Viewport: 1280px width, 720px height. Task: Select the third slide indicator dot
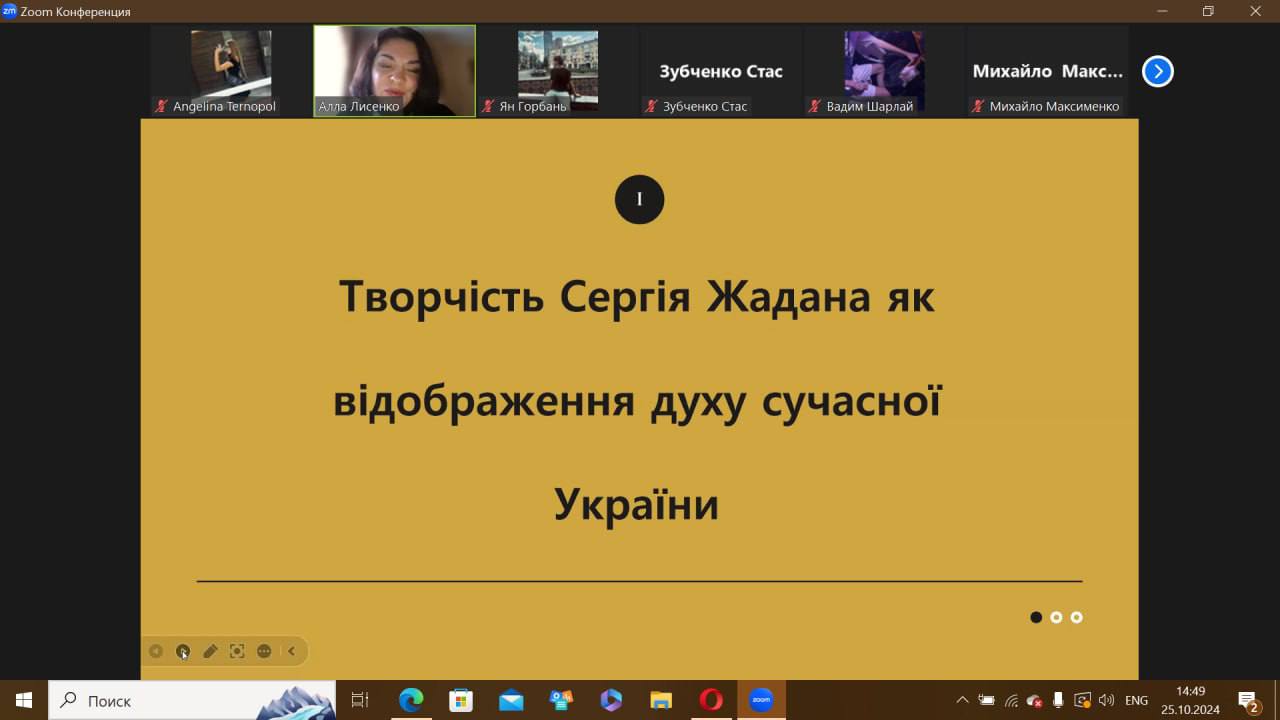tap(1076, 617)
